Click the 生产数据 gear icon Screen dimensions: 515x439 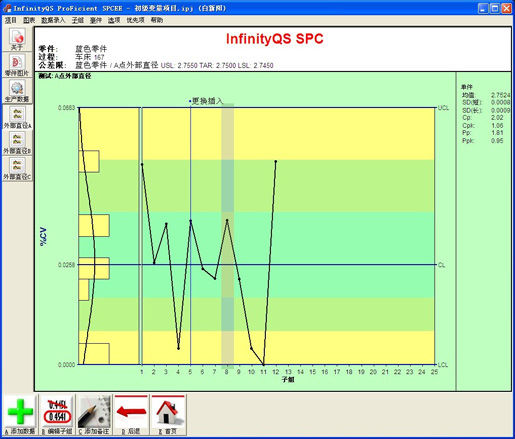[x=17, y=91]
